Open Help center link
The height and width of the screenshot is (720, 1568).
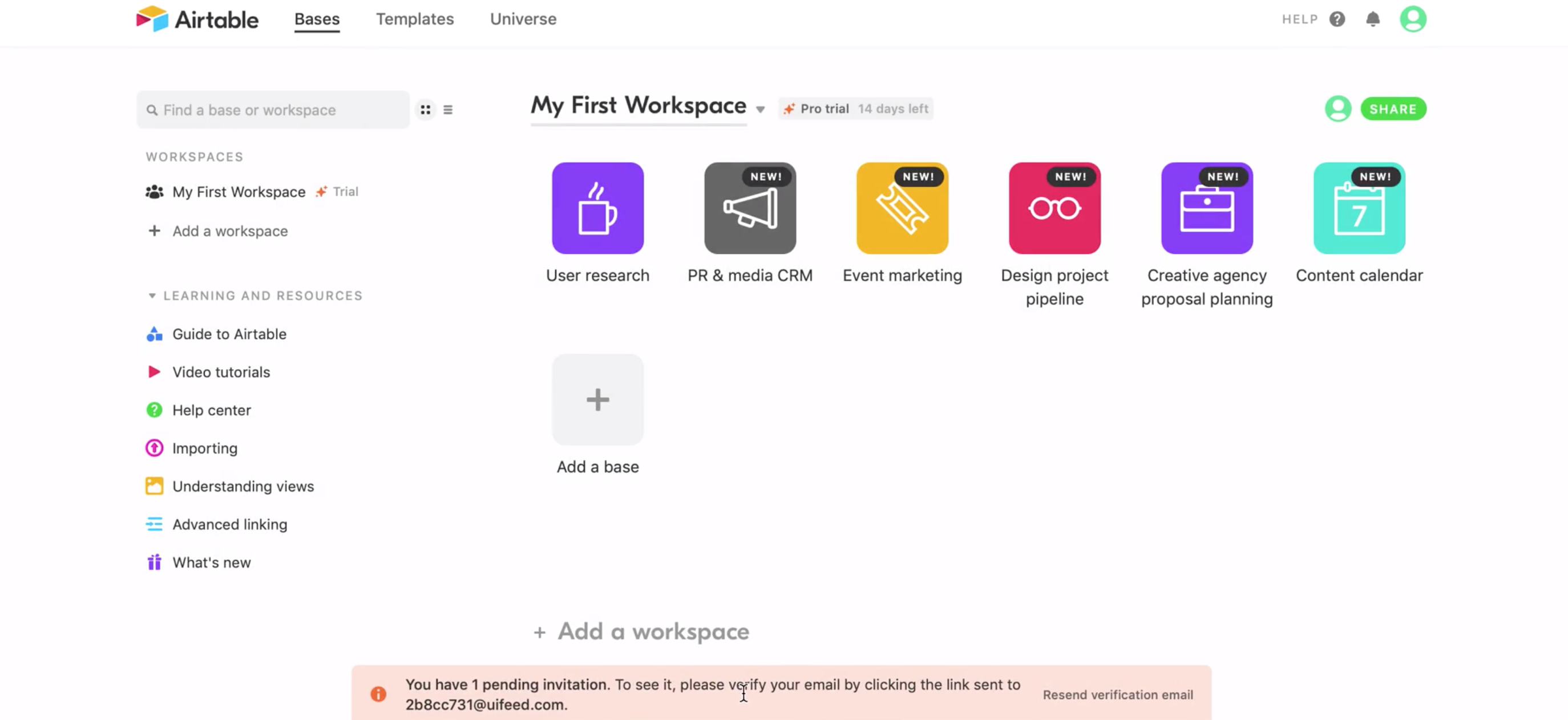coord(211,410)
